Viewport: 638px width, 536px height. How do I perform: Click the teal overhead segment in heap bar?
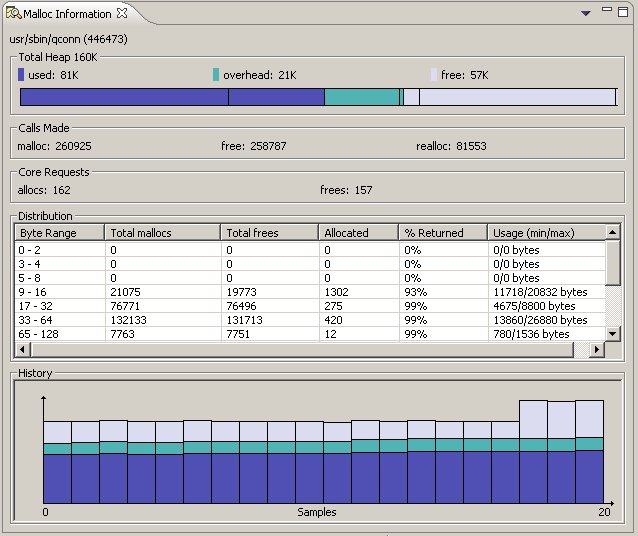[361, 97]
